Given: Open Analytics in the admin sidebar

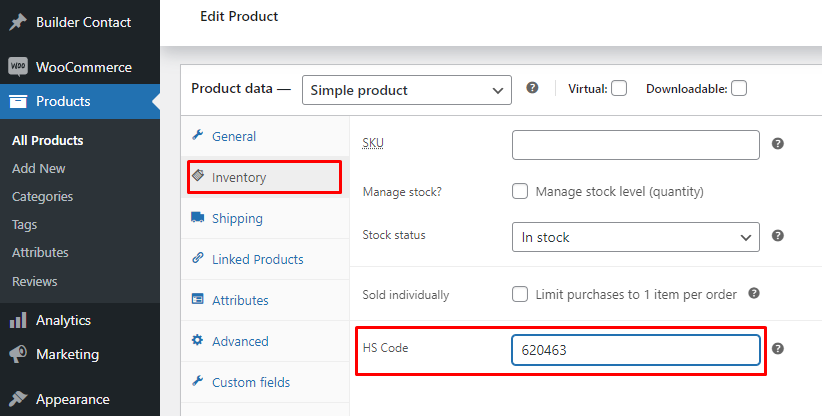Looking at the screenshot, I should [63, 320].
